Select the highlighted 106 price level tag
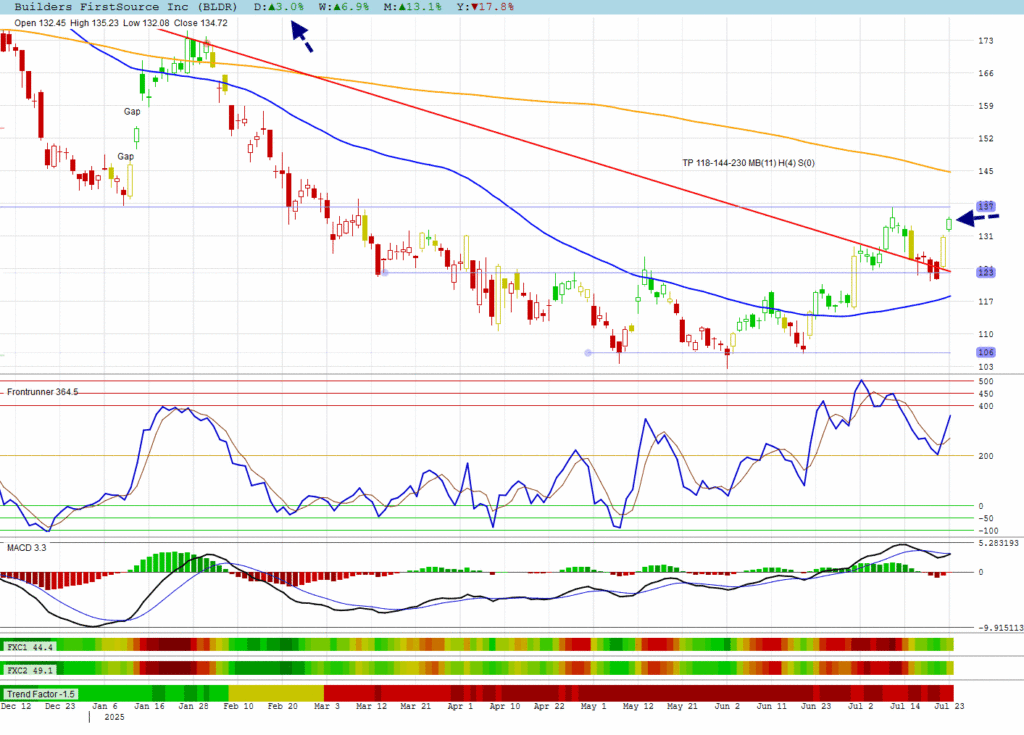Viewport: 1024px width, 735px height. click(x=985, y=352)
